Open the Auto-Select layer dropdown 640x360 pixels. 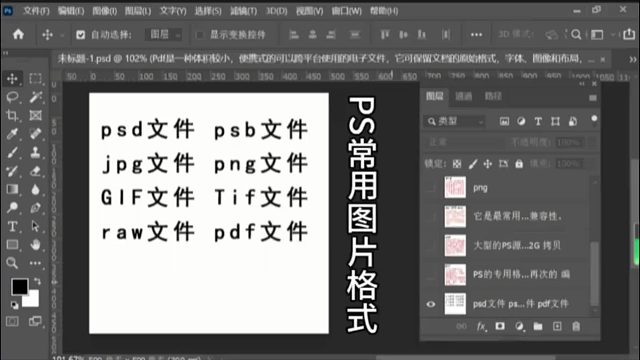click(x=164, y=35)
